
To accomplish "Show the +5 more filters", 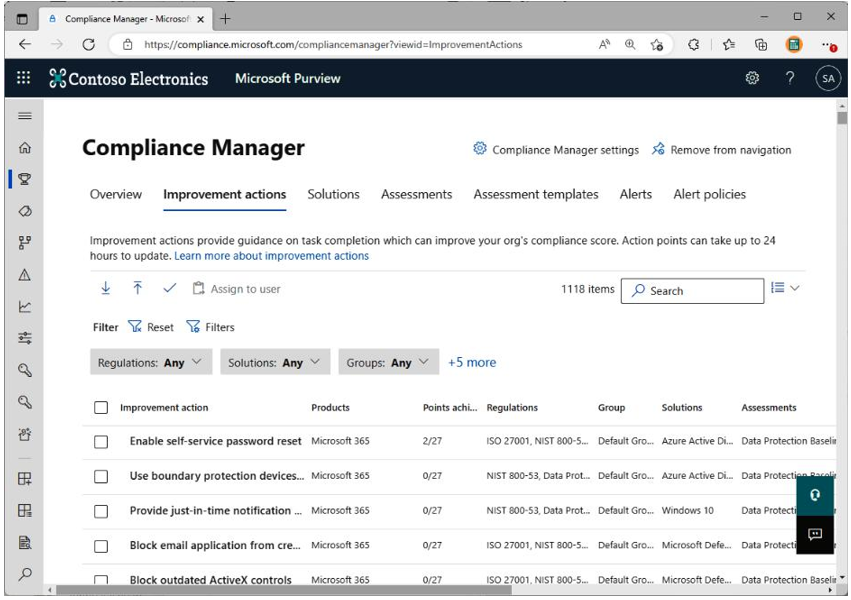I will click(472, 362).
